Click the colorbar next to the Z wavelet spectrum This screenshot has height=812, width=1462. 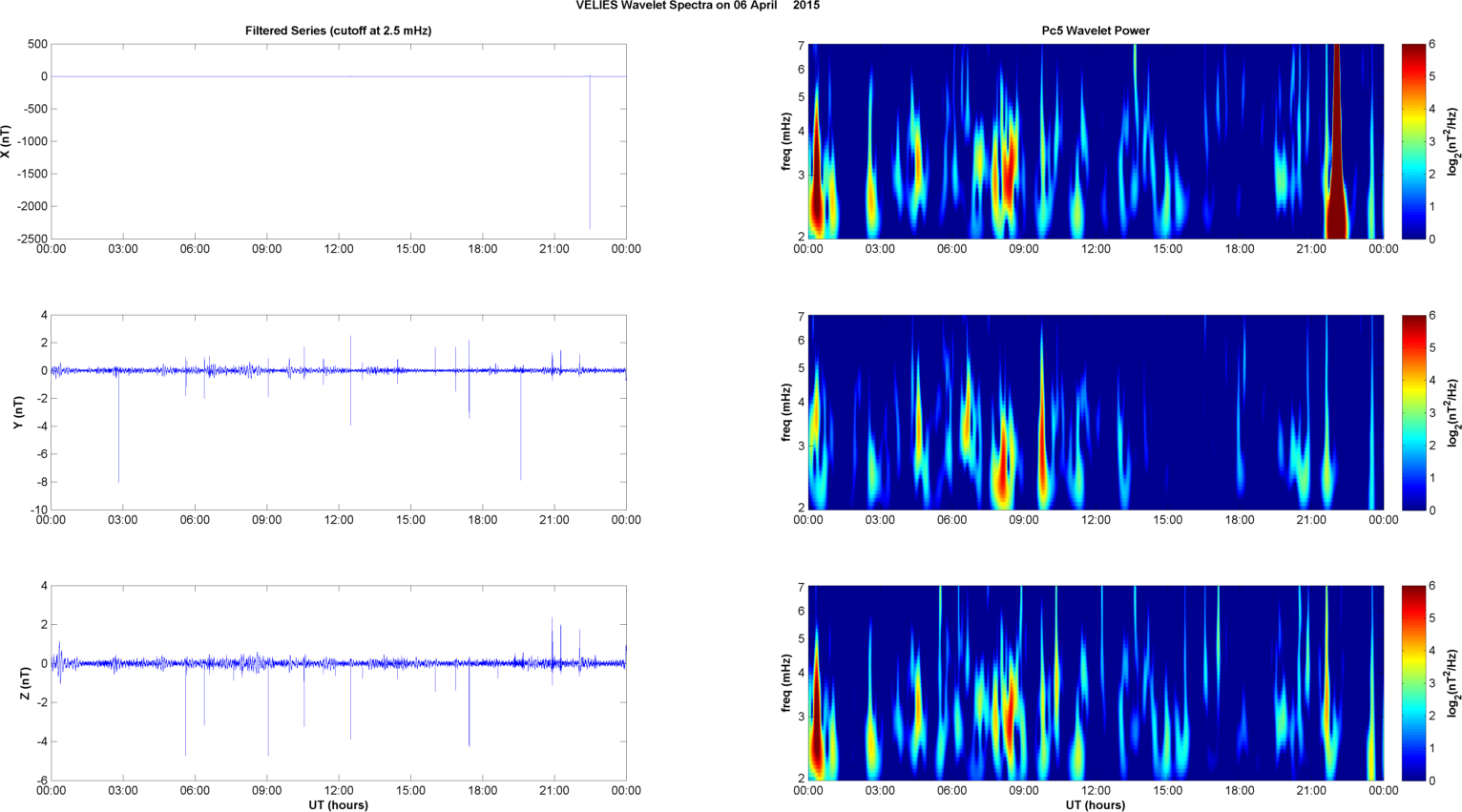(1414, 683)
